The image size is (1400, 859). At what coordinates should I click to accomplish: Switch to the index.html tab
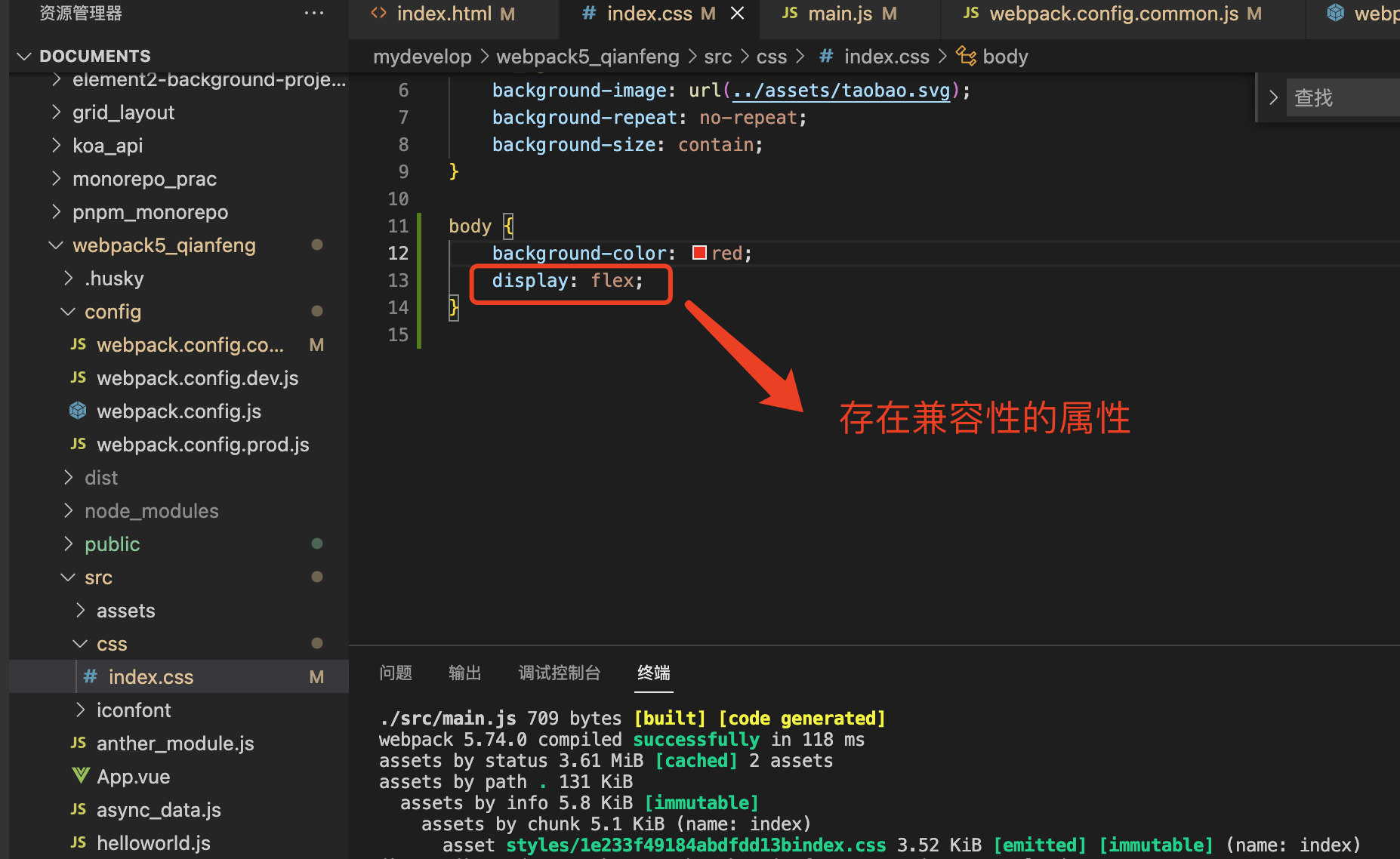(x=443, y=14)
